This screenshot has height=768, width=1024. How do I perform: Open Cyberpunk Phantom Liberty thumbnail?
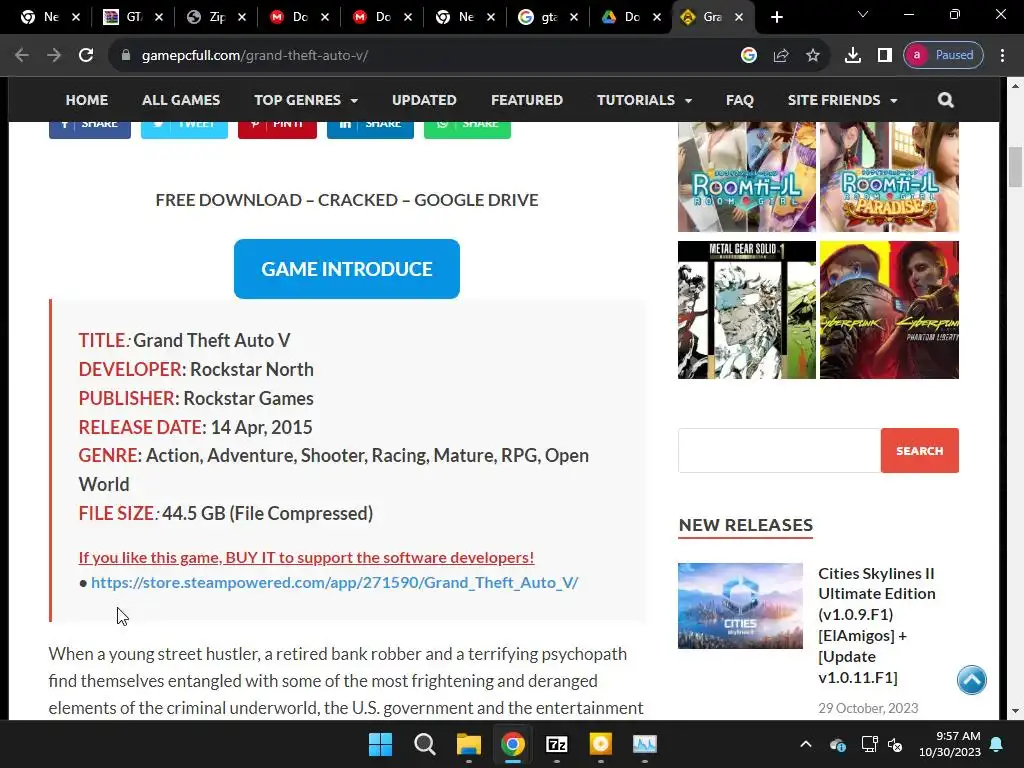point(889,310)
